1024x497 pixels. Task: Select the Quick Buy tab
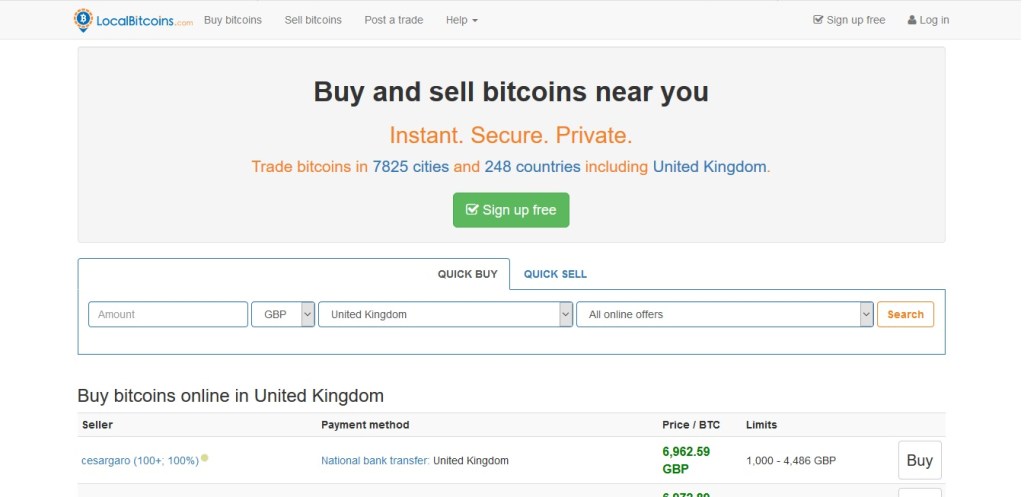pos(467,274)
